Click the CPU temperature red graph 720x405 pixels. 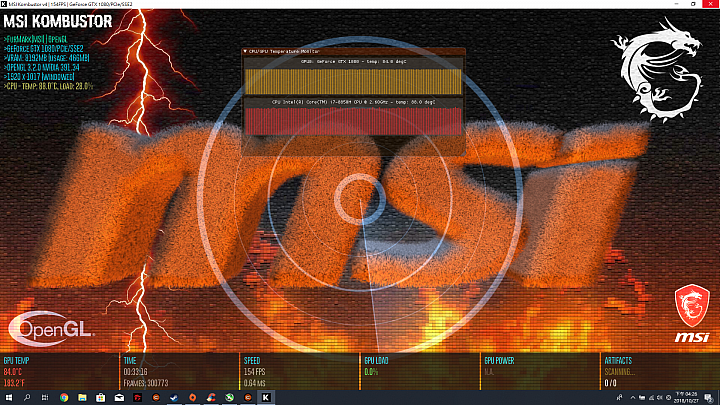point(353,121)
